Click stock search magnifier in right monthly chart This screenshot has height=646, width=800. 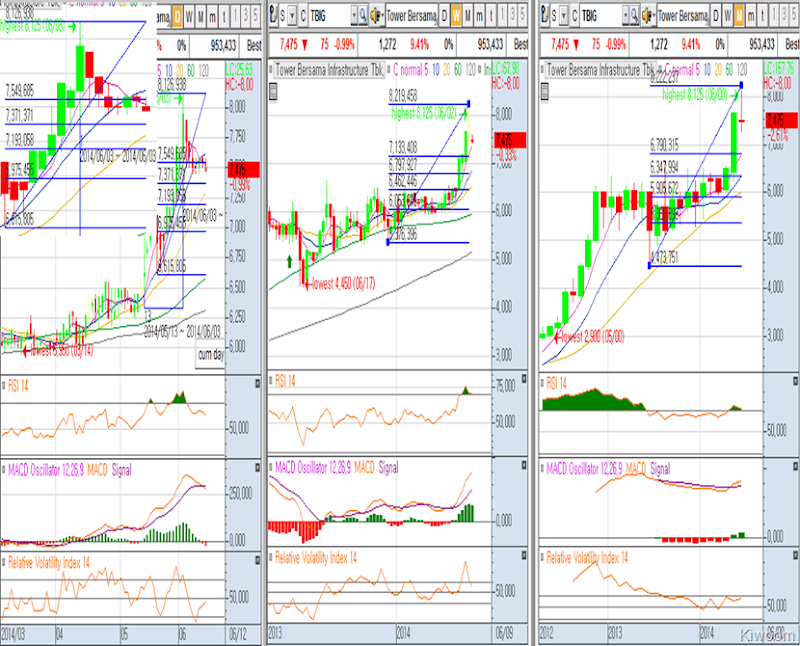point(634,16)
